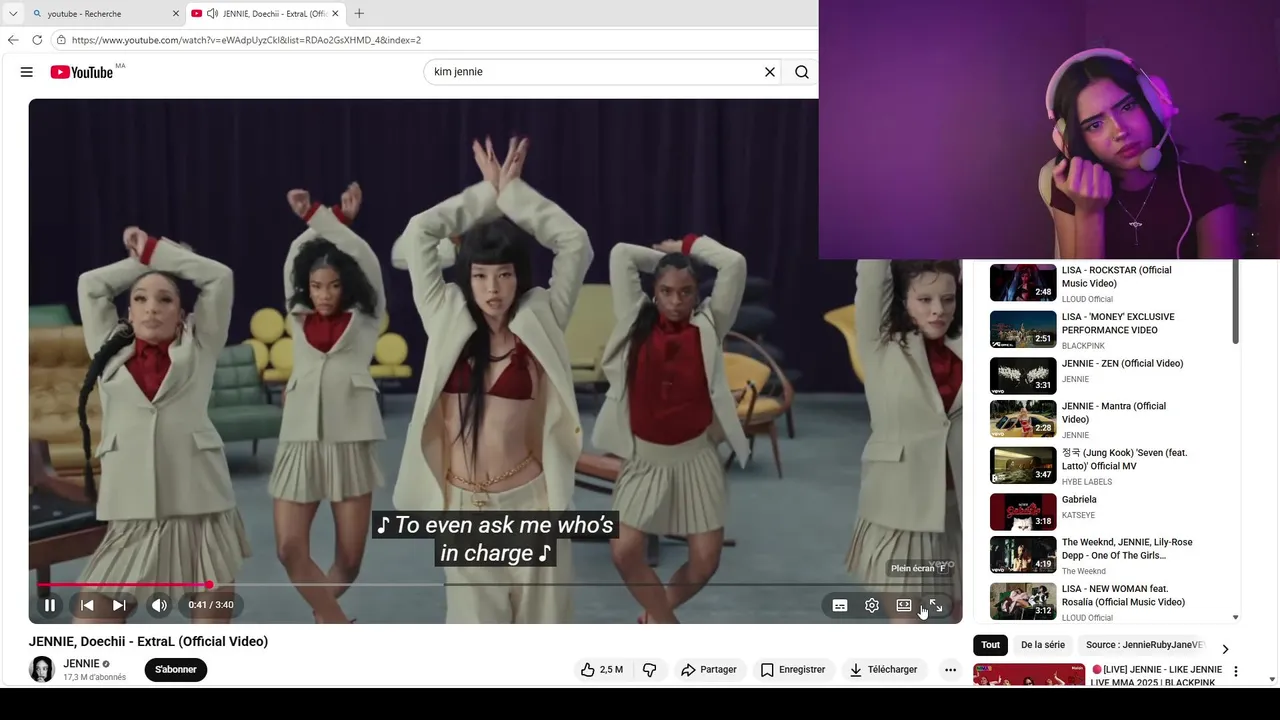The width and height of the screenshot is (1280, 720).
Task: Open LISA - 'MONEY' performance video title
Action: pyautogui.click(x=1118, y=323)
